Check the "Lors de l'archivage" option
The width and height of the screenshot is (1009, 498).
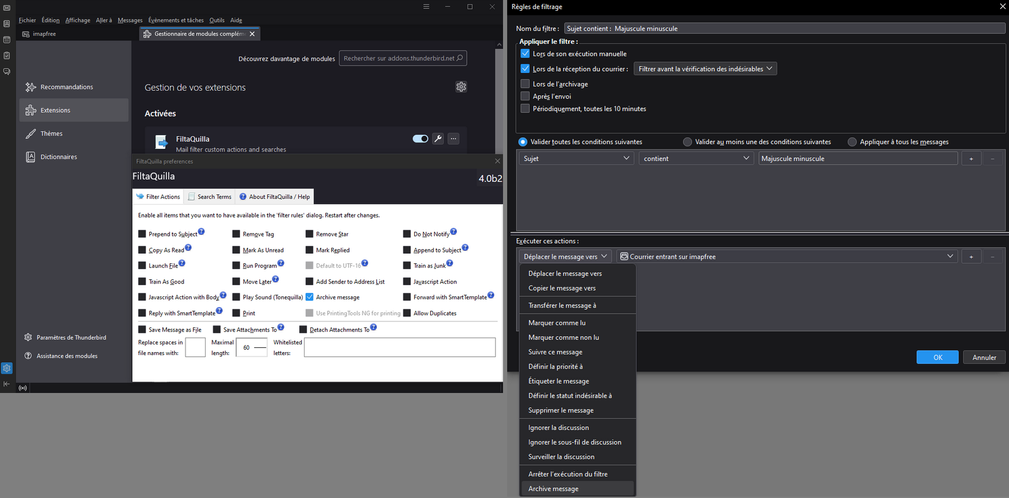coord(525,84)
